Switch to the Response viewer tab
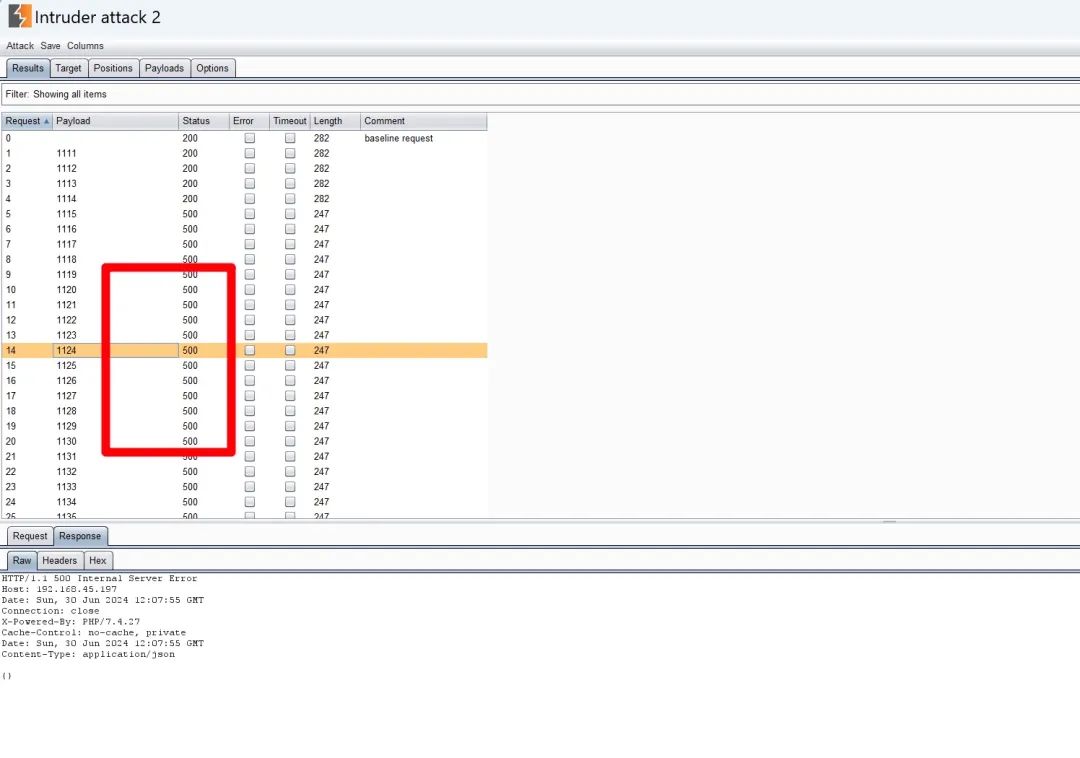The height and width of the screenshot is (758, 1080). [80, 536]
